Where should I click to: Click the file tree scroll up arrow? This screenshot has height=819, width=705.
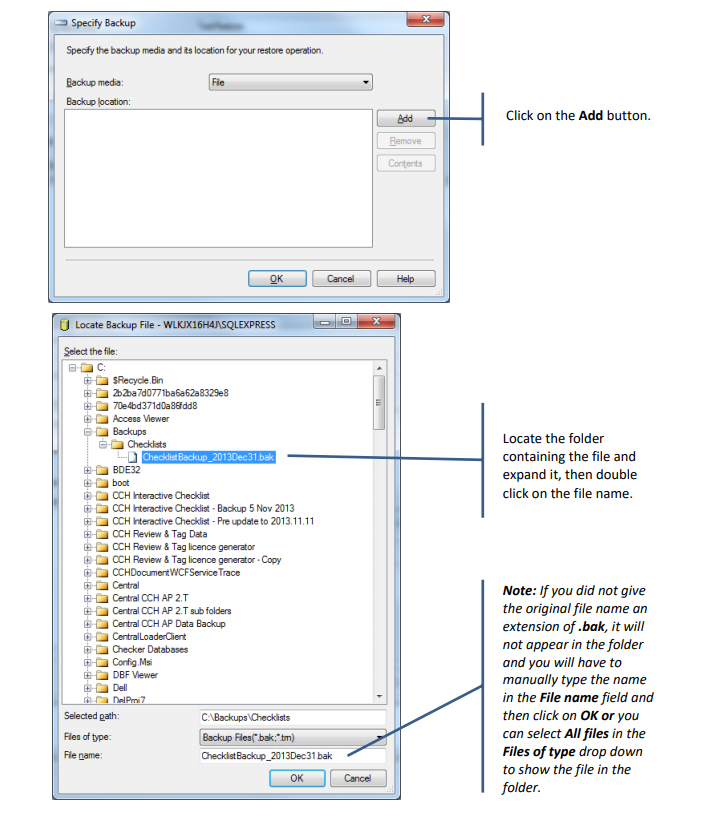click(380, 368)
